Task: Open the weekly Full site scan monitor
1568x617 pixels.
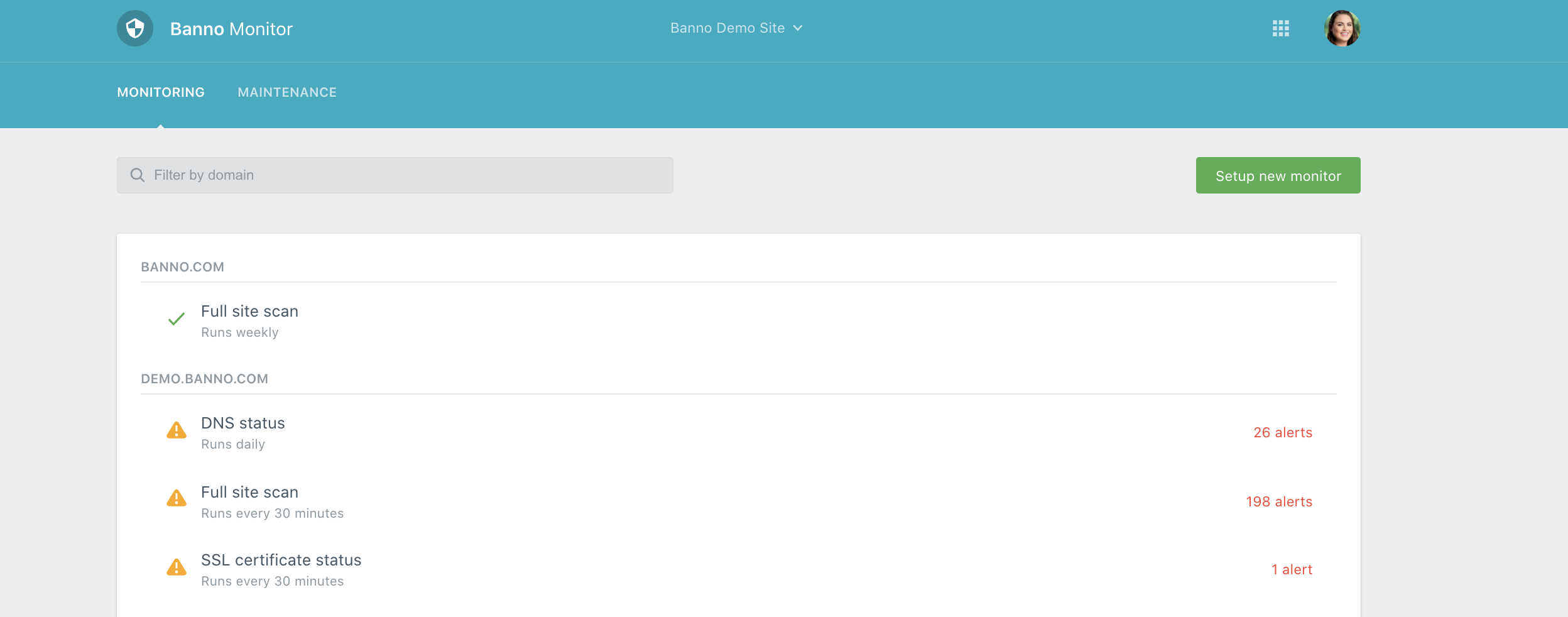Action: (x=249, y=312)
